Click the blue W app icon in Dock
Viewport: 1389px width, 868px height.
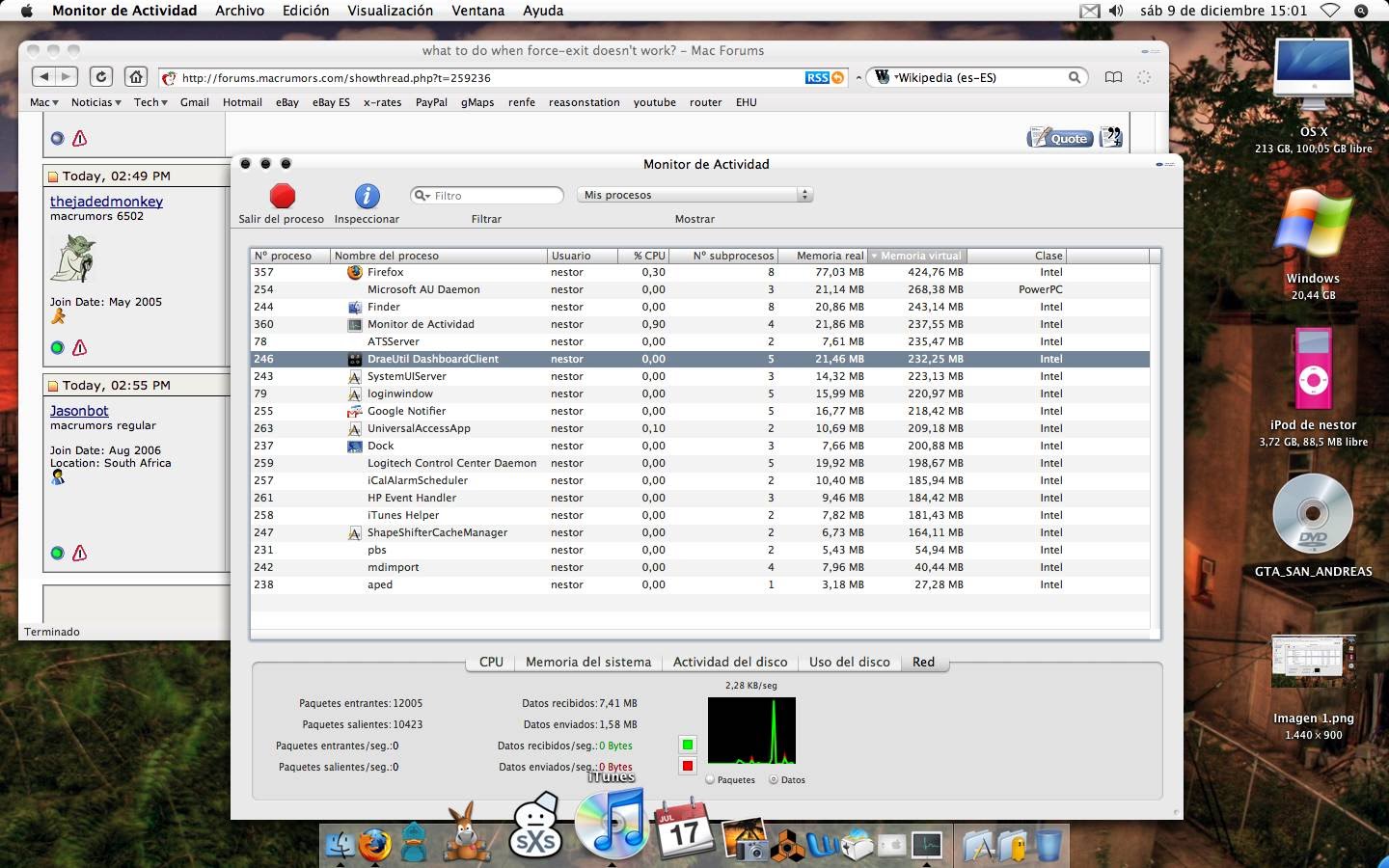(x=823, y=846)
